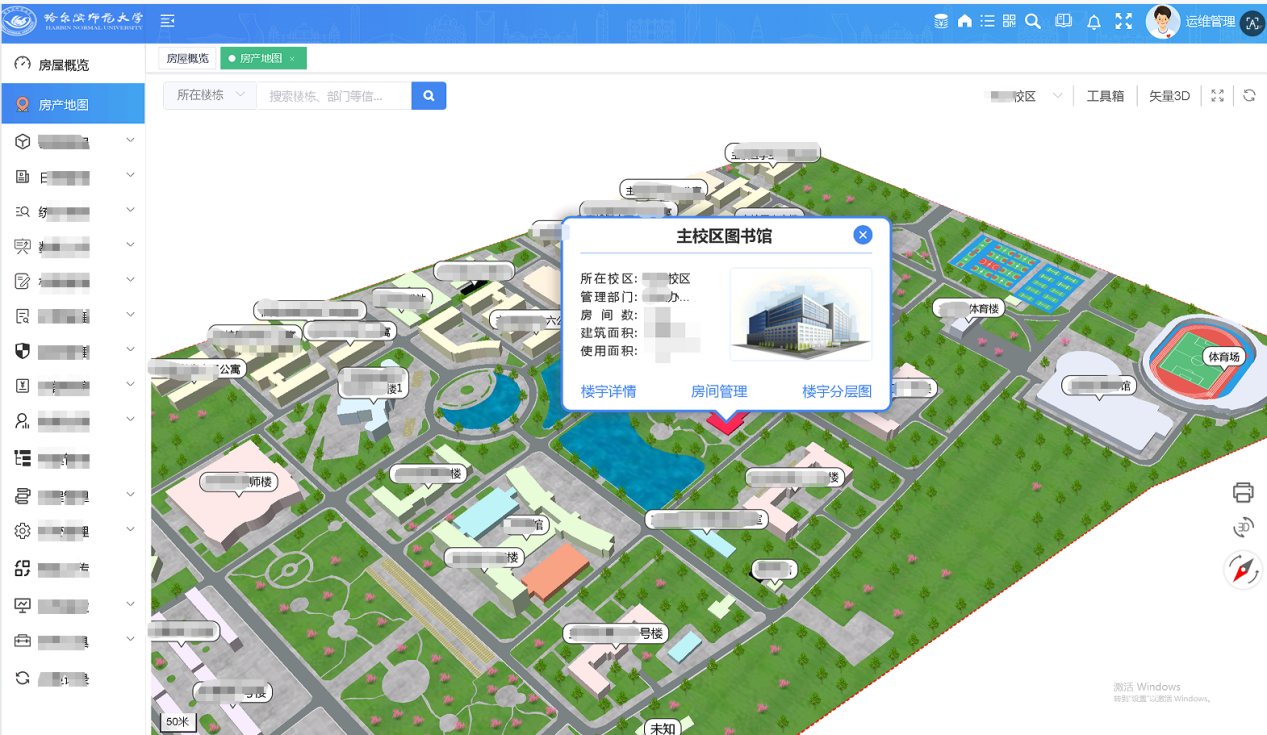Click the 楼宇详情 link in popup
The height and width of the screenshot is (735, 1267).
pyautogui.click(x=608, y=392)
